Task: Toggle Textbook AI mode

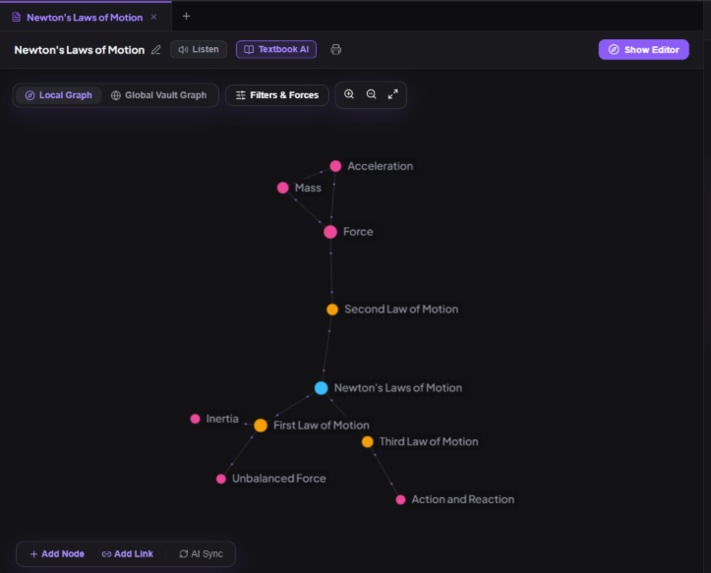Action: pos(276,49)
